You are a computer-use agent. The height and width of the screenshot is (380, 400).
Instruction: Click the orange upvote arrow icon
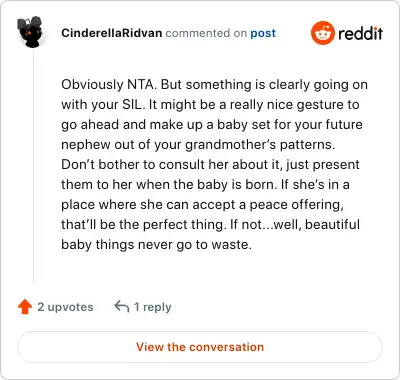[x=25, y=307]
